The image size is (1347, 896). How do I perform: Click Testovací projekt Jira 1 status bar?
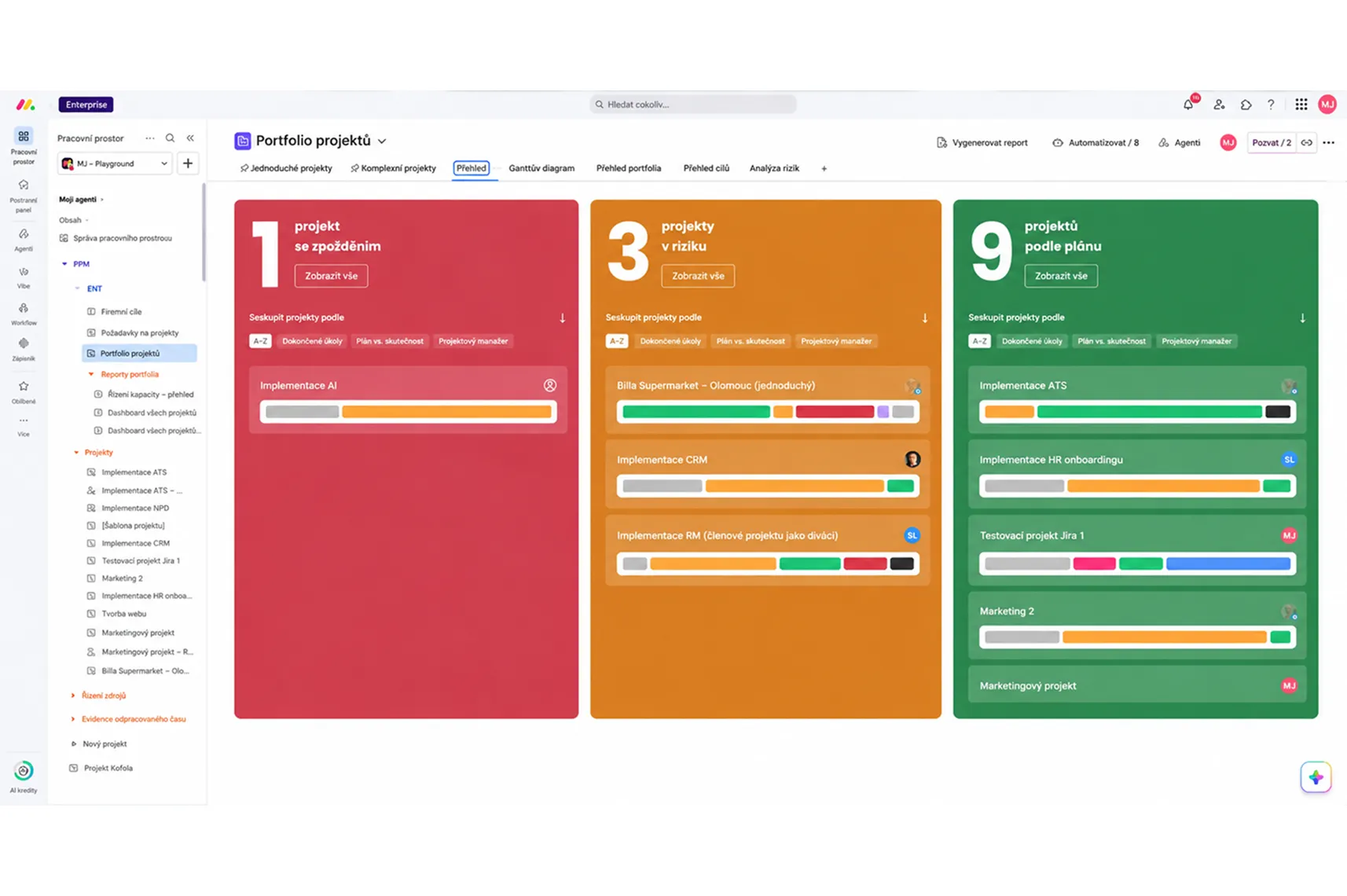click(1137, 564)
